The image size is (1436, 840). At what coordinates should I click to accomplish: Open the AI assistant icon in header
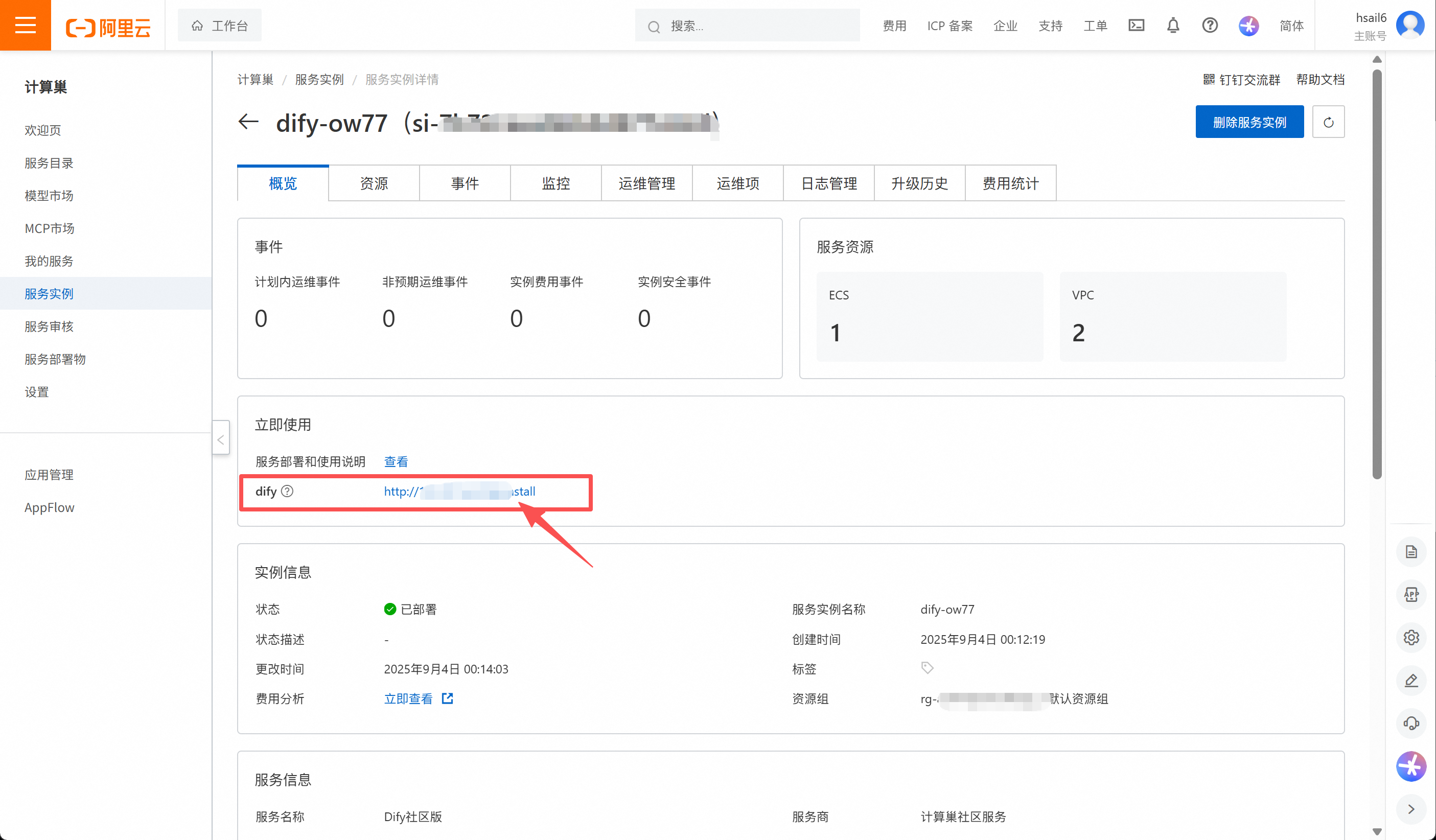coord(1248,26)
